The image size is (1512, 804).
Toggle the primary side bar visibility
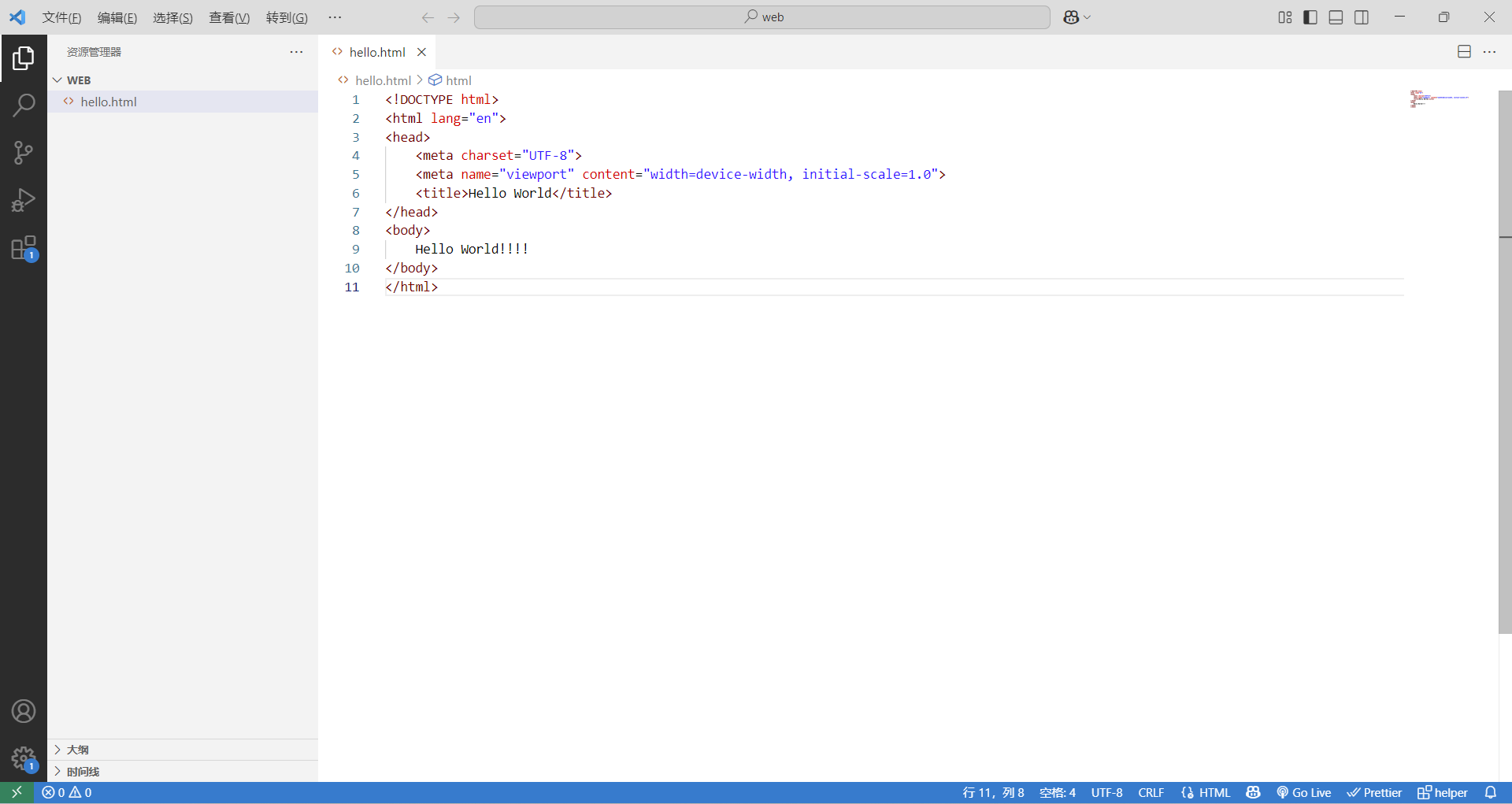(1310, 17)
